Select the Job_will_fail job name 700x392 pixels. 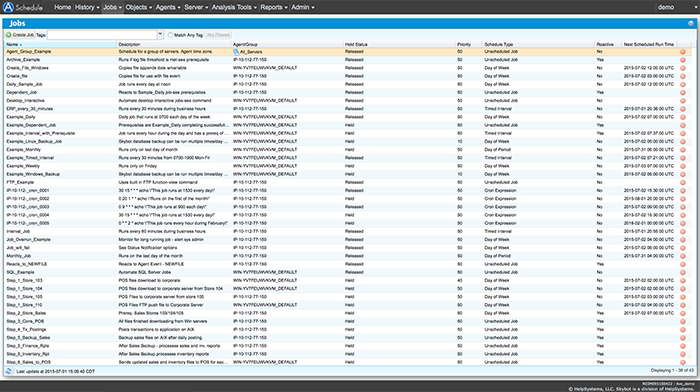click(x=18, y=248)
